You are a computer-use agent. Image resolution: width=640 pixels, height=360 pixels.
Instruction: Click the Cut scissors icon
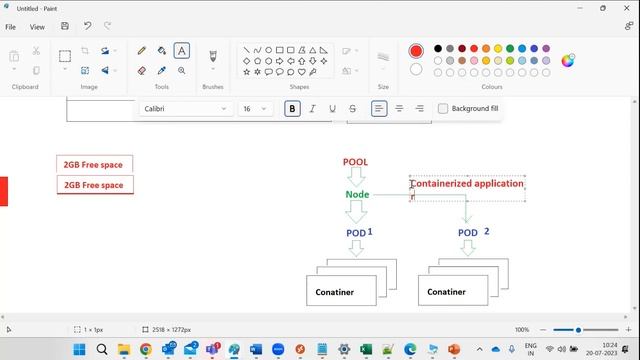coord(36,51)
